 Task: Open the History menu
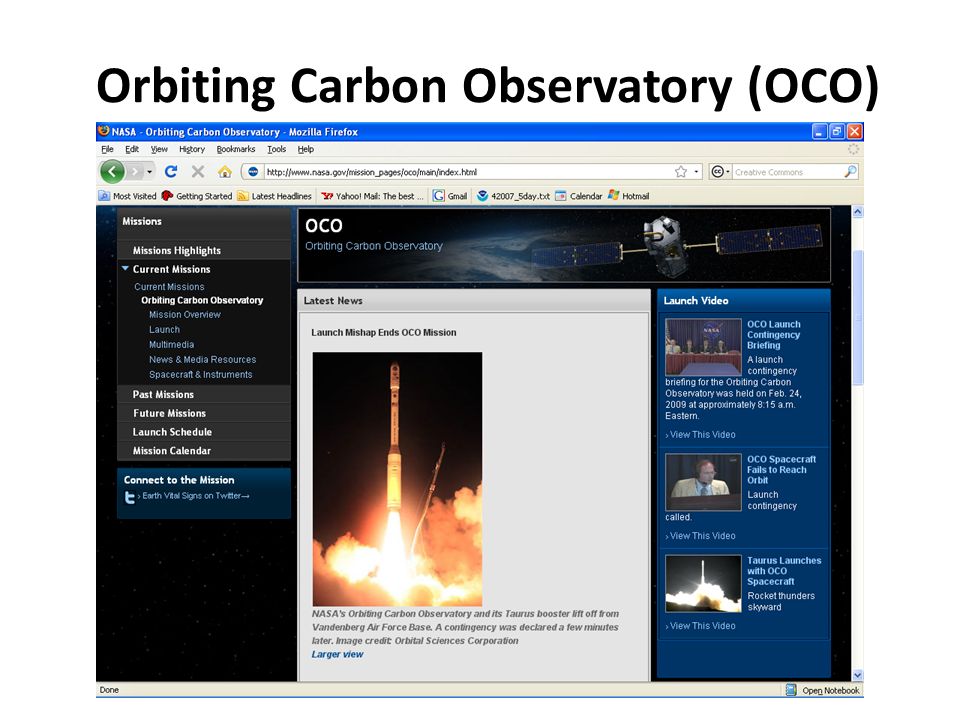[192, 149]
